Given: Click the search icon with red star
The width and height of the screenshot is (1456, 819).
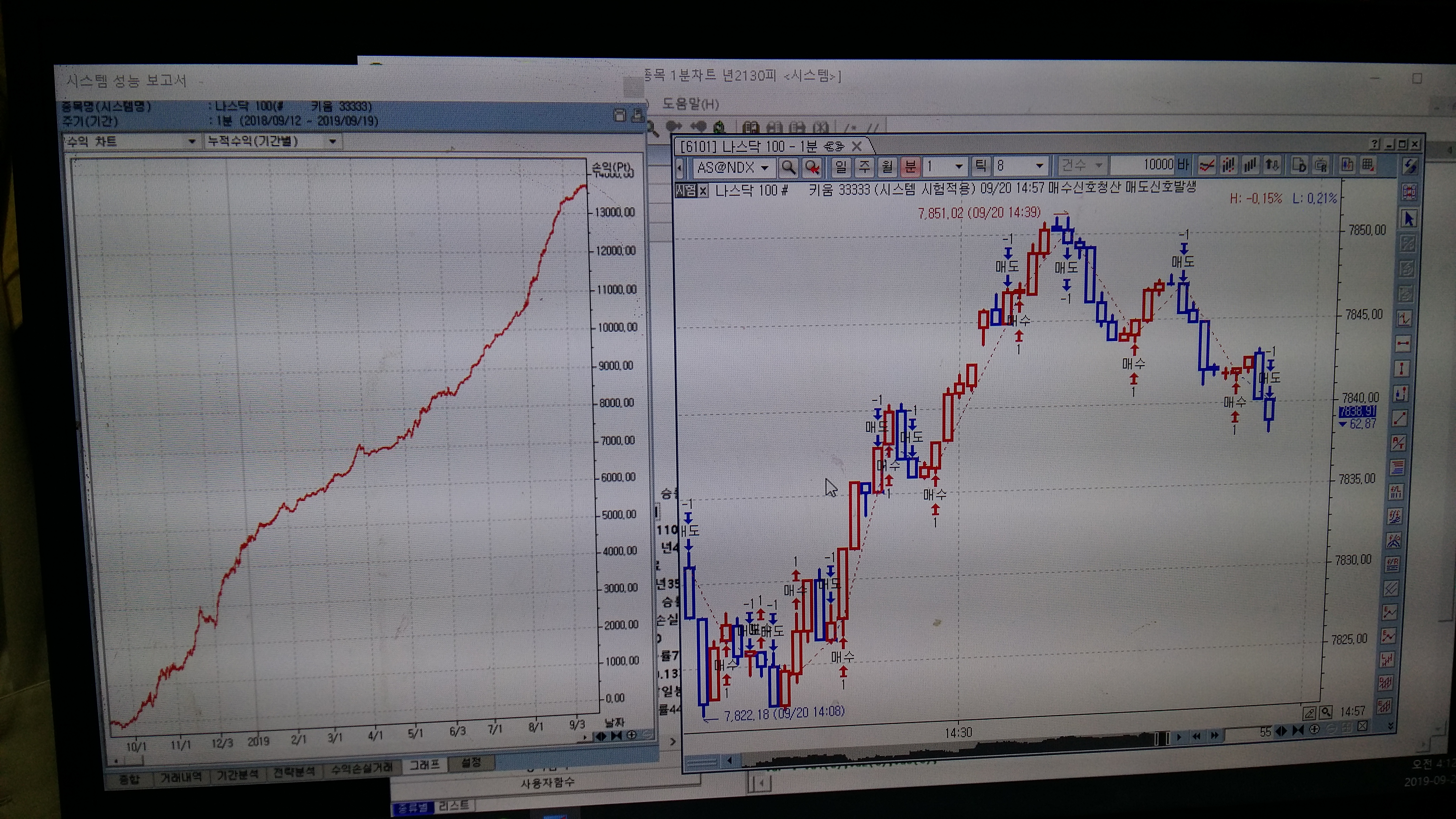Looking at the screenshot, I should click(812, 167).
